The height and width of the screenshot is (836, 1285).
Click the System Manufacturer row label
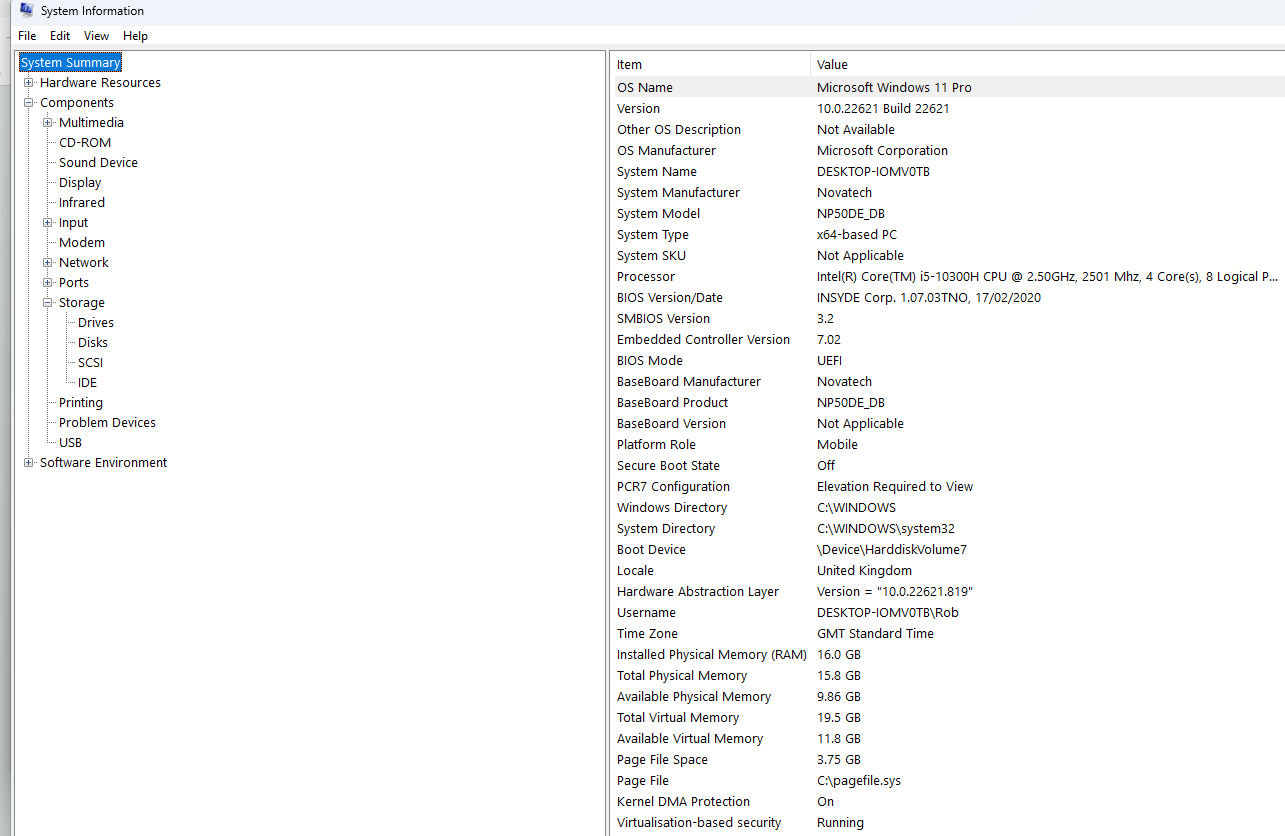(678, 193)
